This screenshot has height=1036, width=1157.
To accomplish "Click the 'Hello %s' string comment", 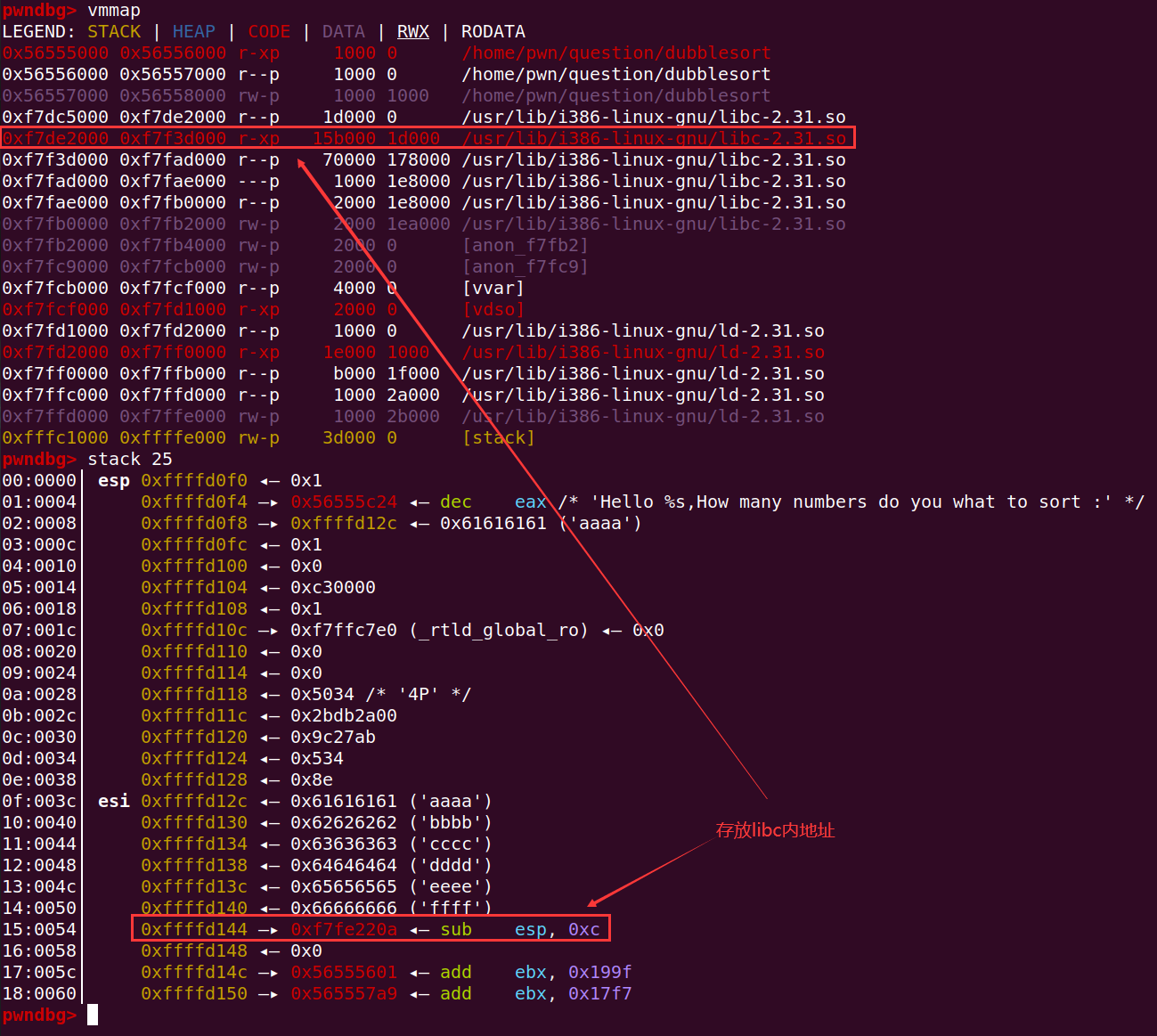I will (x=851, y=502).
